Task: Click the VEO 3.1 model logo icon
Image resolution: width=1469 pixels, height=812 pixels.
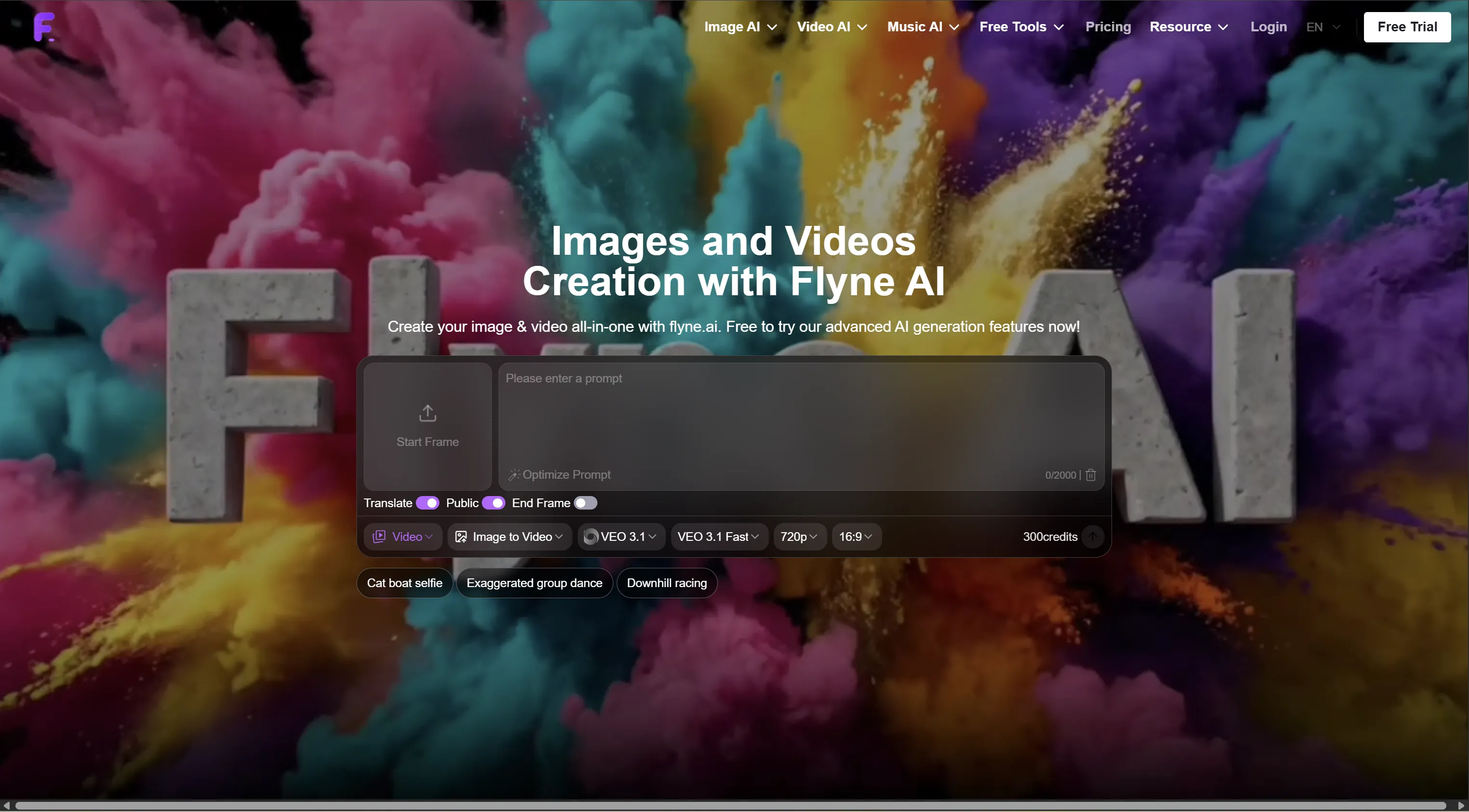Action: 591,537
